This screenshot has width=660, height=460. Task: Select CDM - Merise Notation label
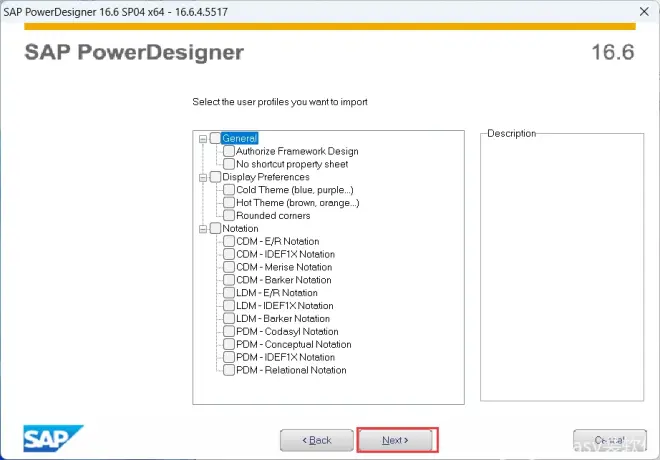coord(284,267)
